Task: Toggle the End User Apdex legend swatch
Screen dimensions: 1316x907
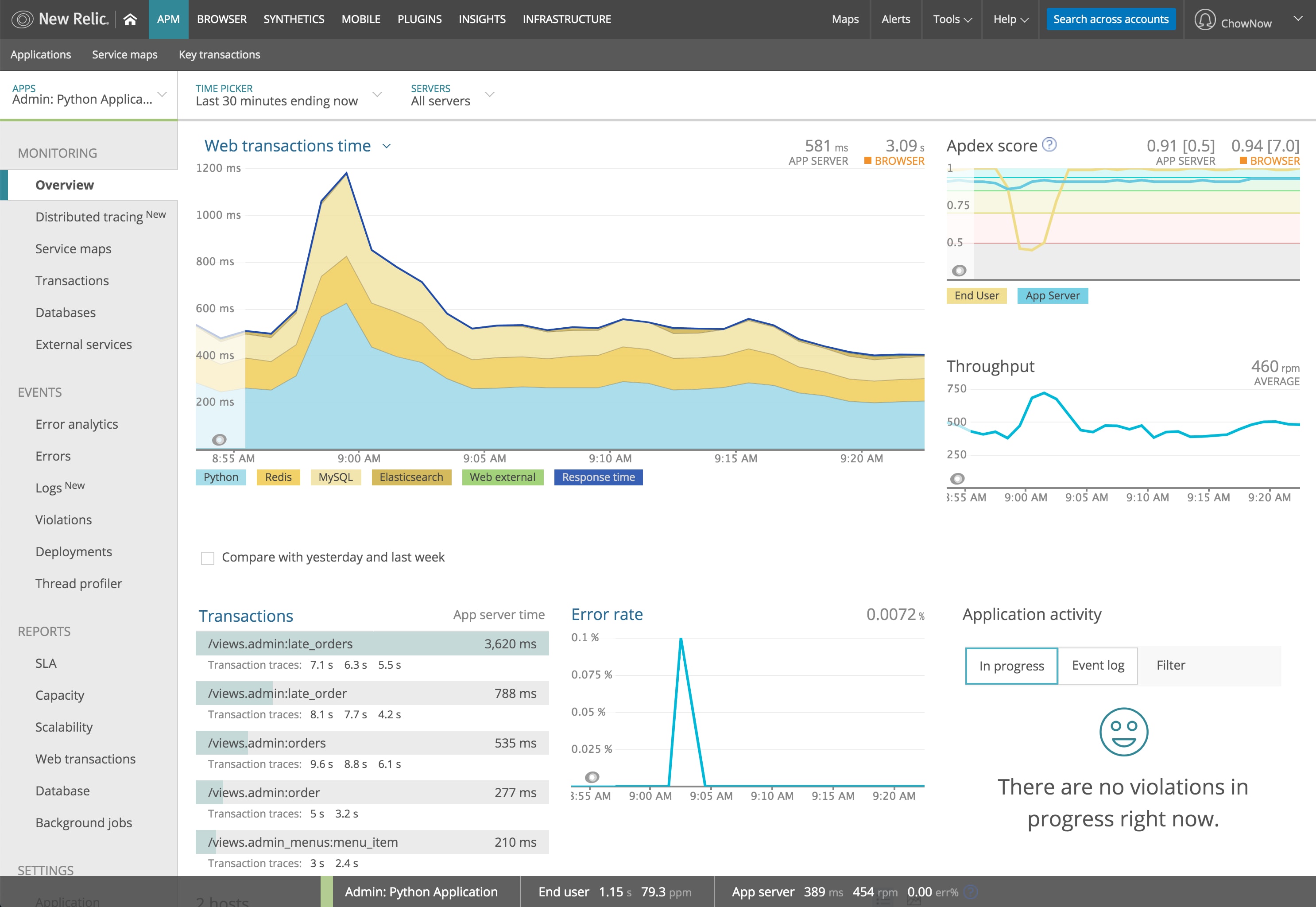Action: [x=976, y=295]
